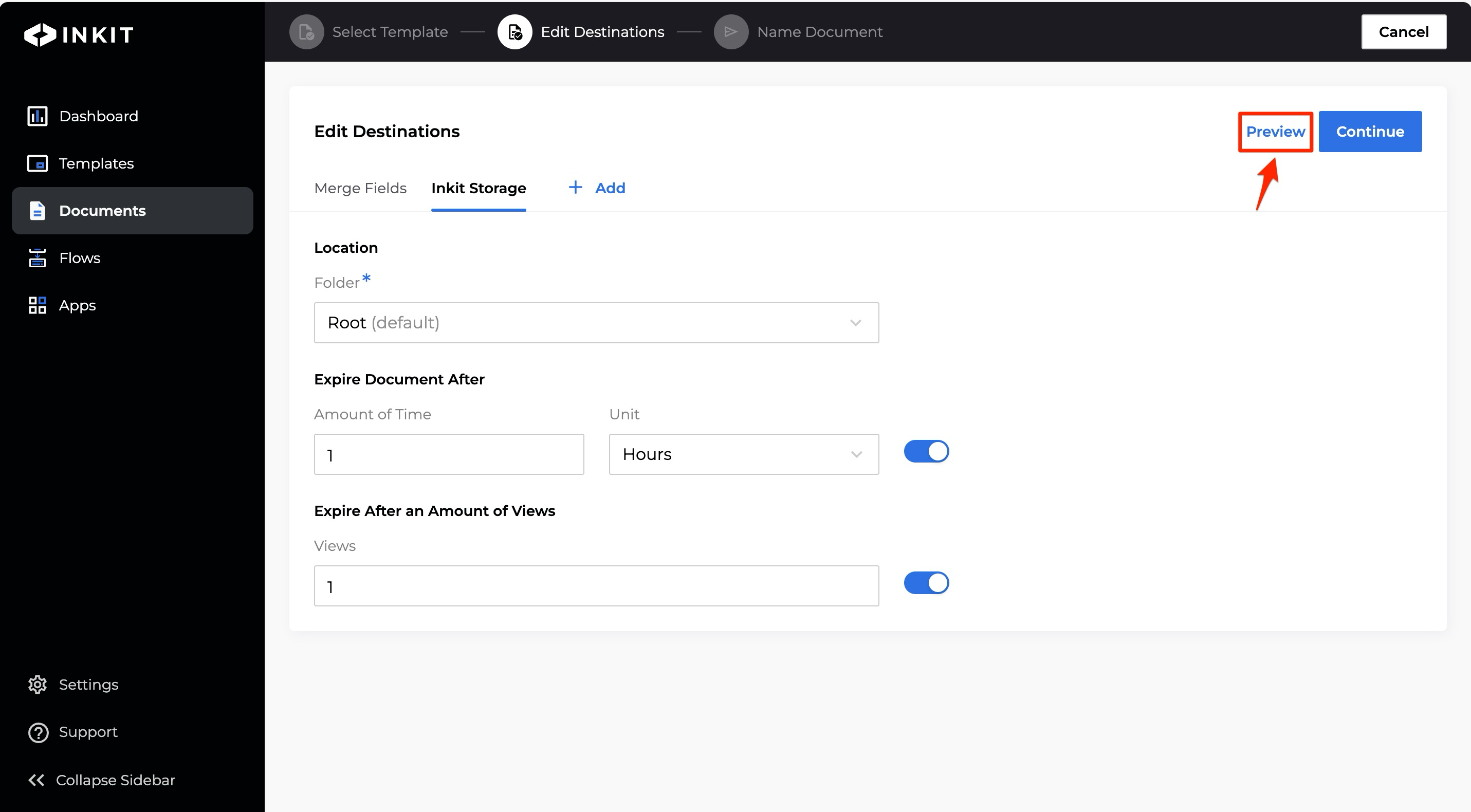This screenshot has width=1471, height=812.
Task: Click the plus icon beside Add
Action: pyautogui.click(x=576, y=187)
